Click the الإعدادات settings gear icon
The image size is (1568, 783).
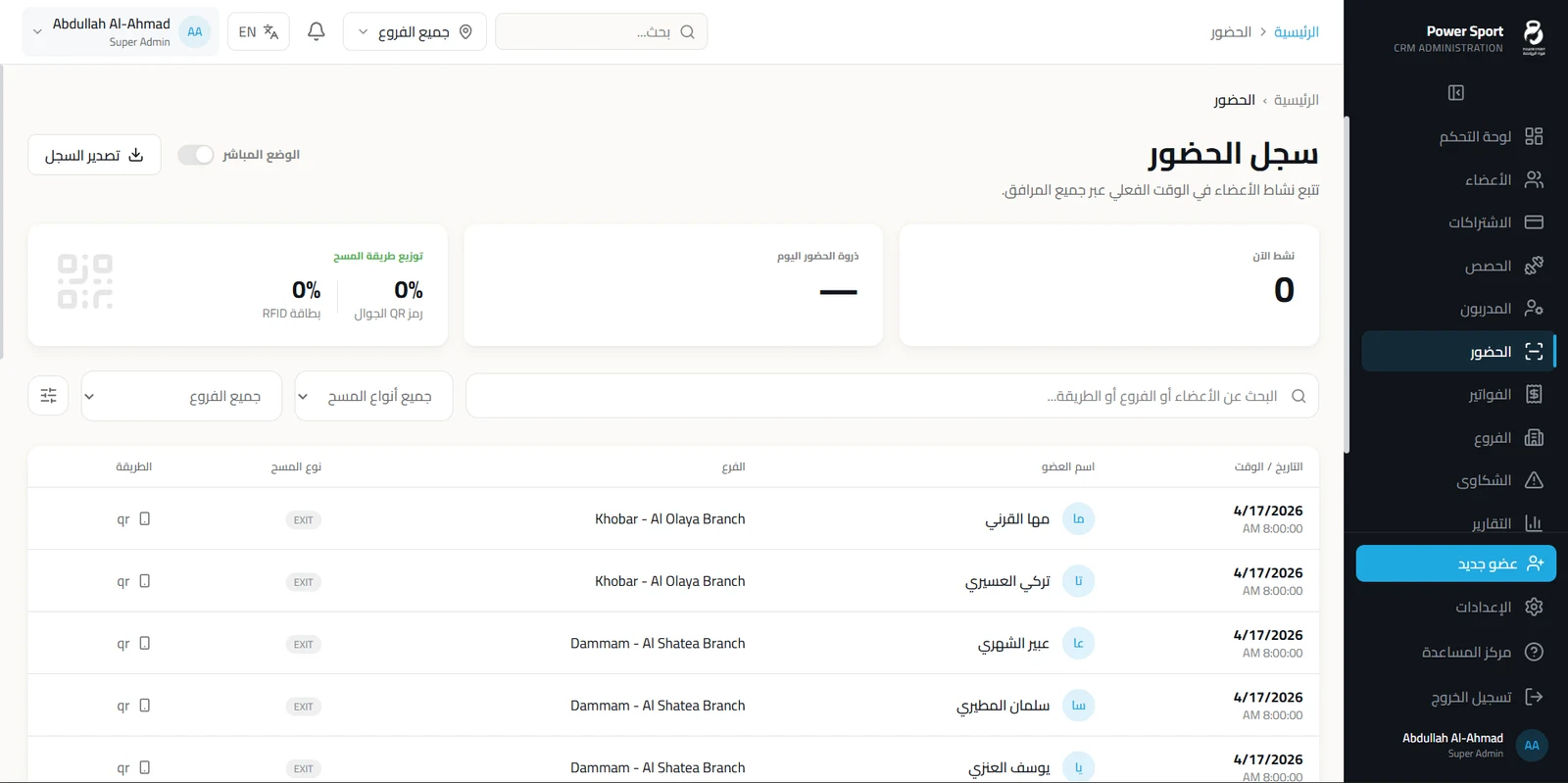click(1534, 607)
